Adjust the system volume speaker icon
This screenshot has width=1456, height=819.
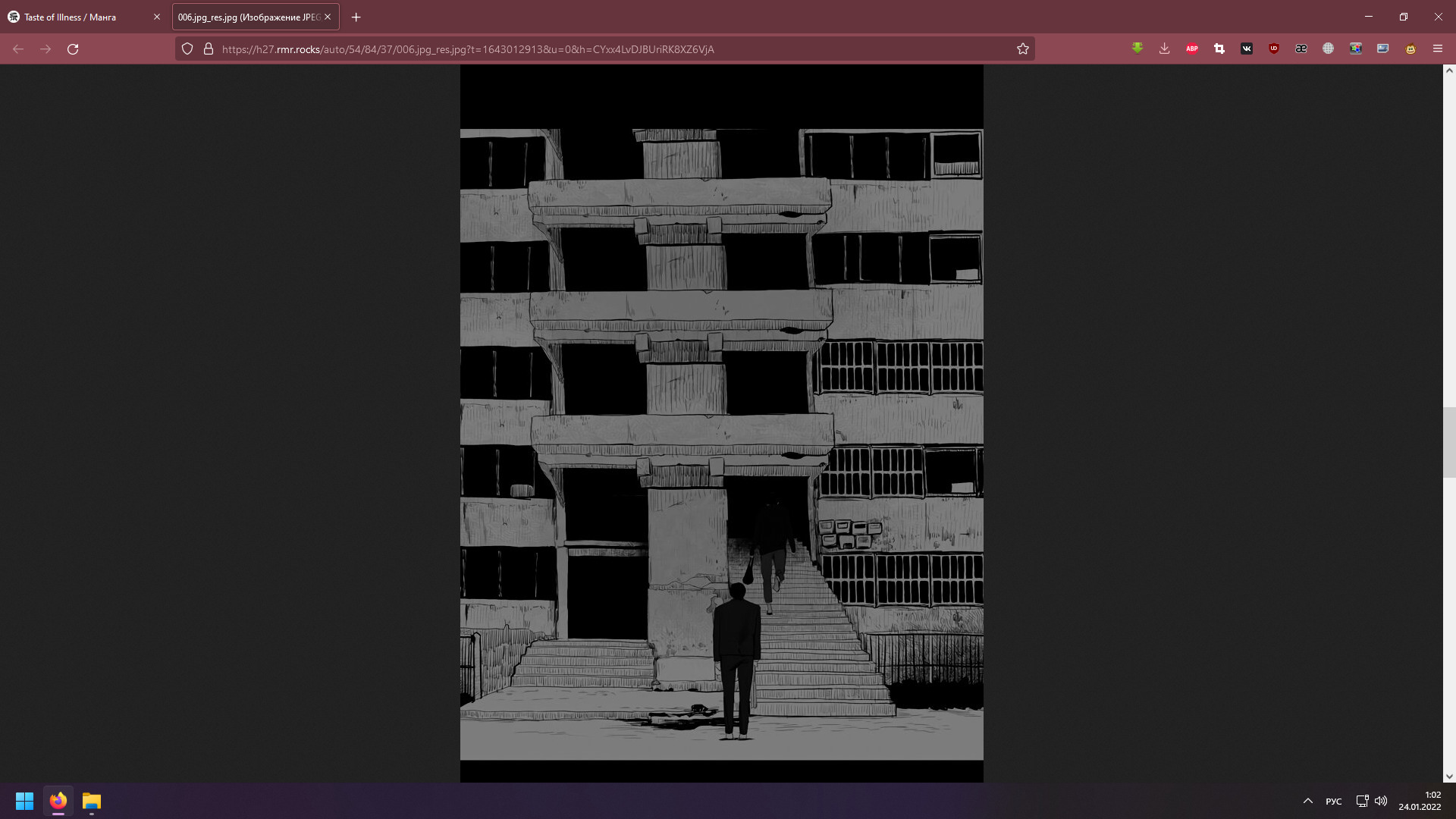pyautogui.click(x=1381, y=801)
